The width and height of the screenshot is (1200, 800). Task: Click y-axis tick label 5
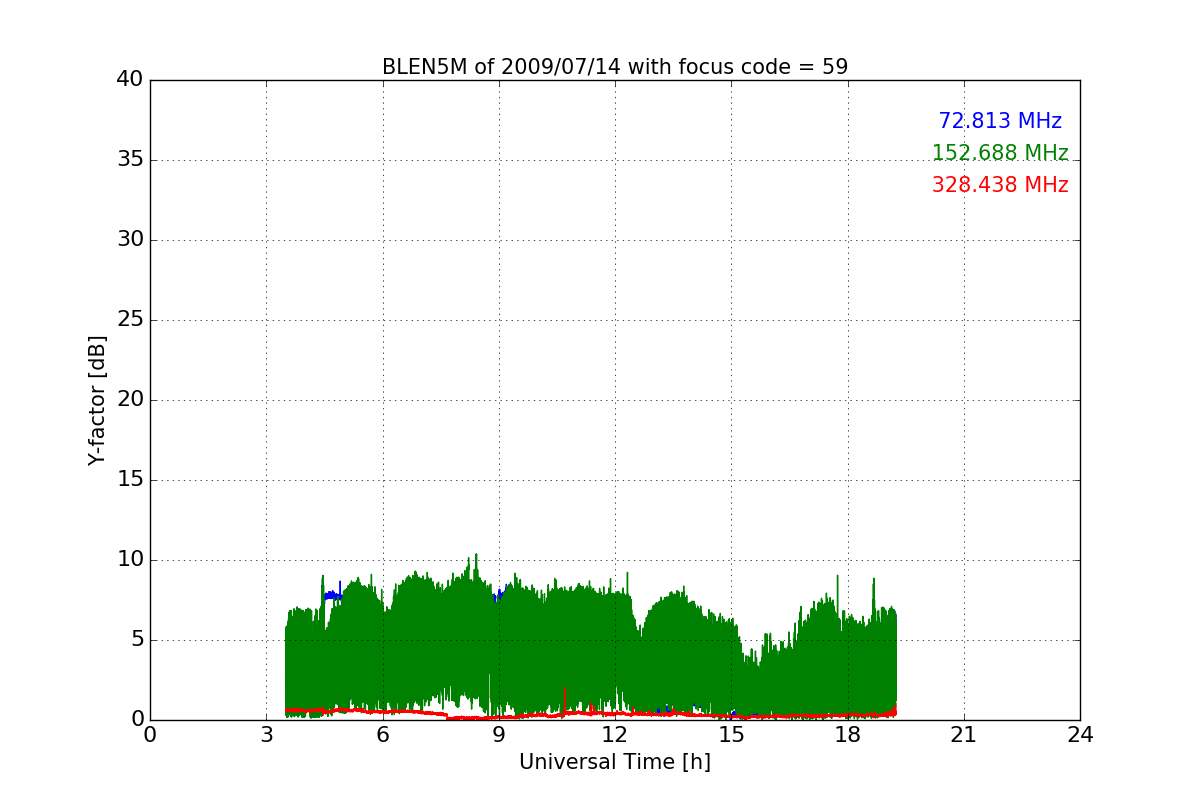(137, 640)
